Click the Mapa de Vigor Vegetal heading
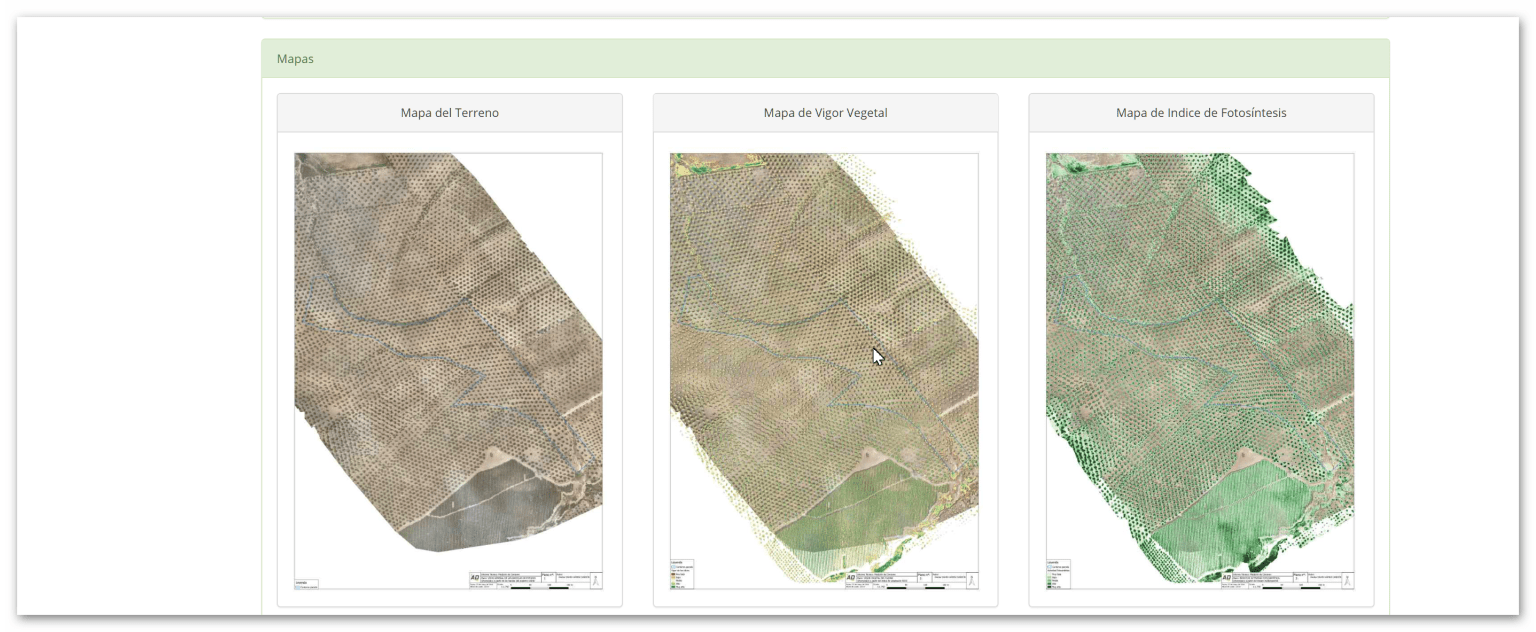This screenshot has width=1536, height=632. [x=825, y=113]
